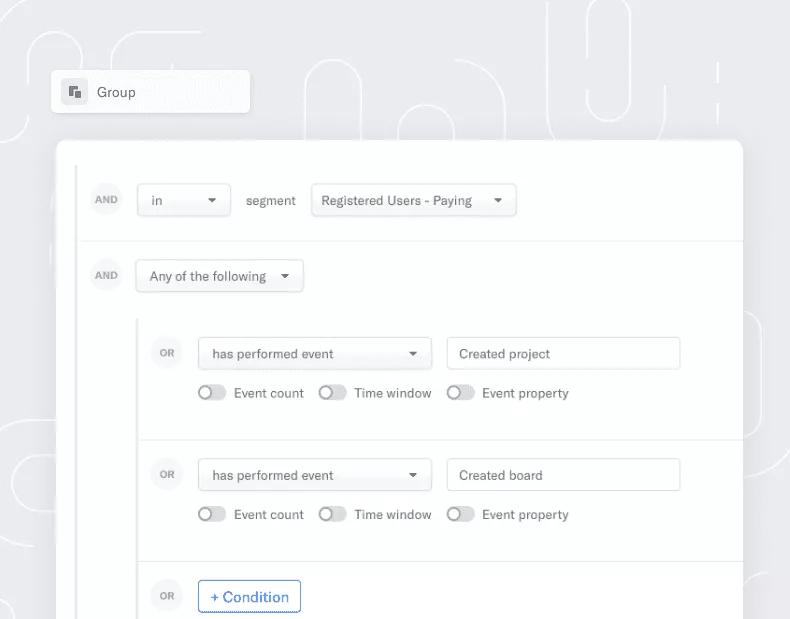The image size is (790, 619).
Task: Toggle Time window for Created board
Action: [x=332, y=514]
